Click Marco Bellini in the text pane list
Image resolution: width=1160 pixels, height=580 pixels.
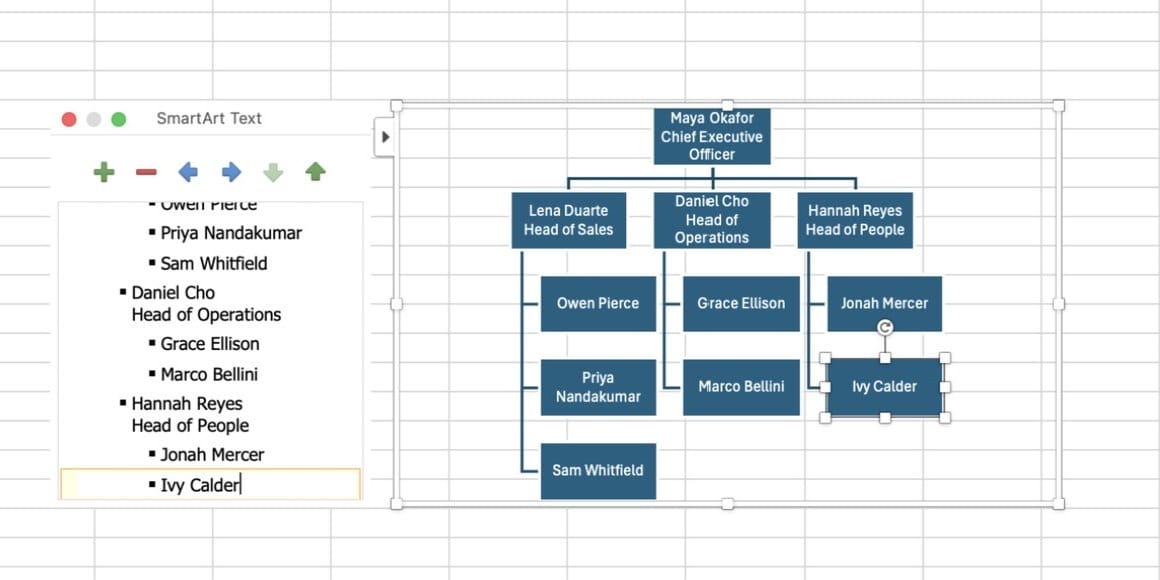(x=209, y=374)
